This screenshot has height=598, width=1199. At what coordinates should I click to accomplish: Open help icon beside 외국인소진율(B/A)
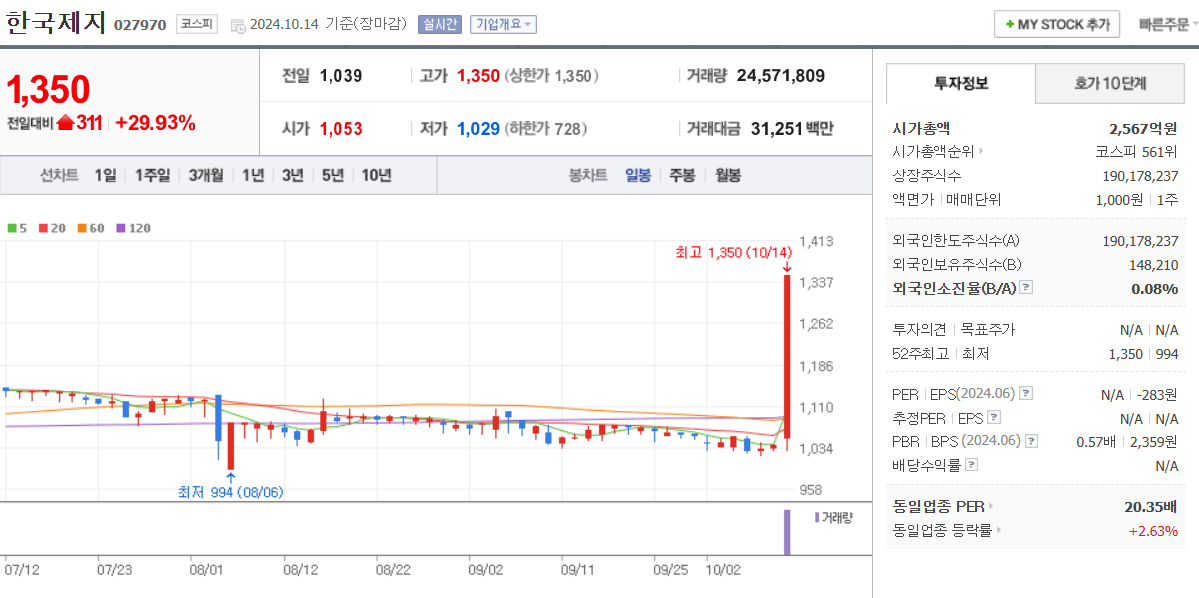[1027, 288]
